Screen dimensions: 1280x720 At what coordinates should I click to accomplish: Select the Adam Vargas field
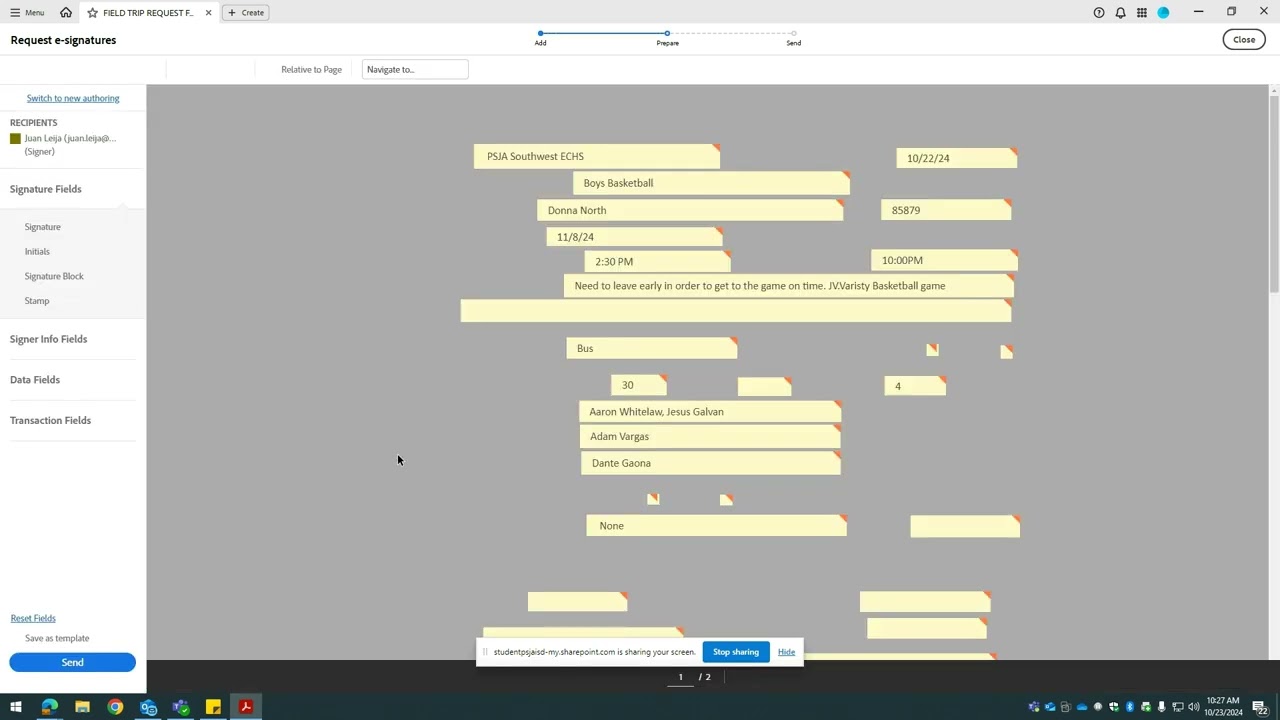coord(710,436)
